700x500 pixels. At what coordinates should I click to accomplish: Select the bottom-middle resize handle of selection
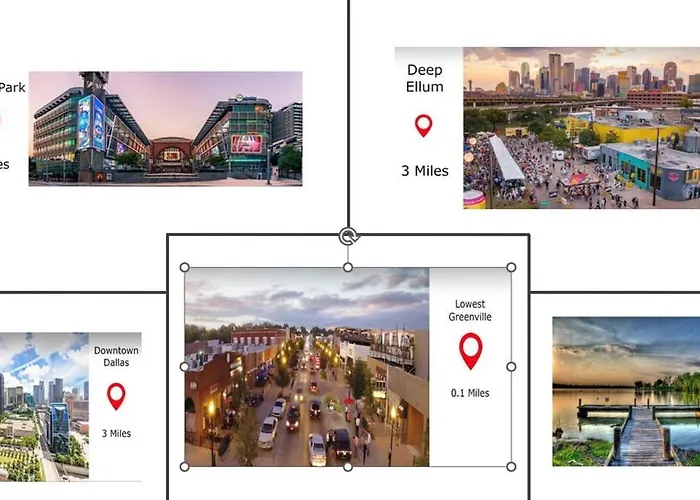coord(348,466)
